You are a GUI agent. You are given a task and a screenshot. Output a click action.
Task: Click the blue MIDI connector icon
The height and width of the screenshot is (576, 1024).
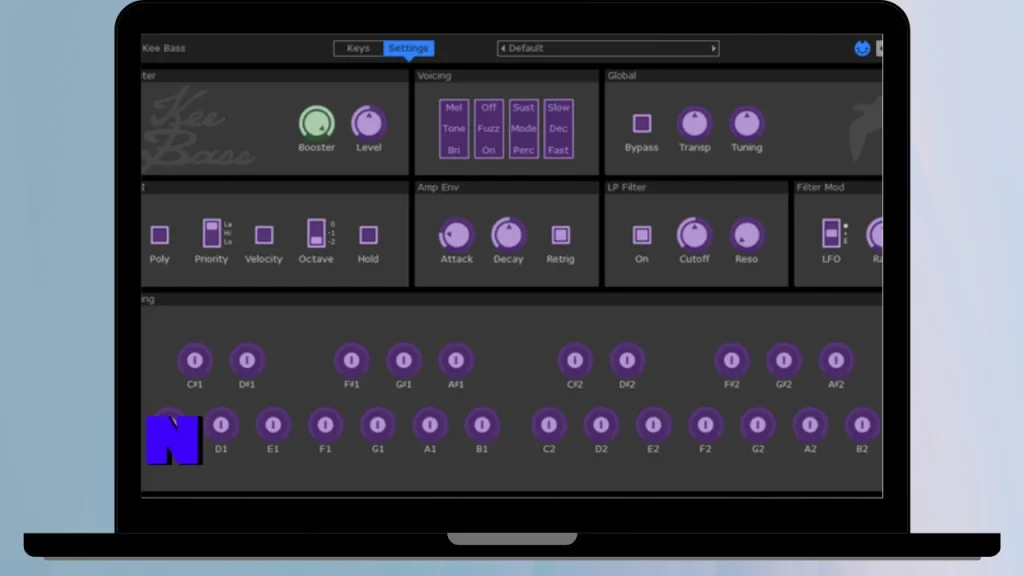coord(862,48)
